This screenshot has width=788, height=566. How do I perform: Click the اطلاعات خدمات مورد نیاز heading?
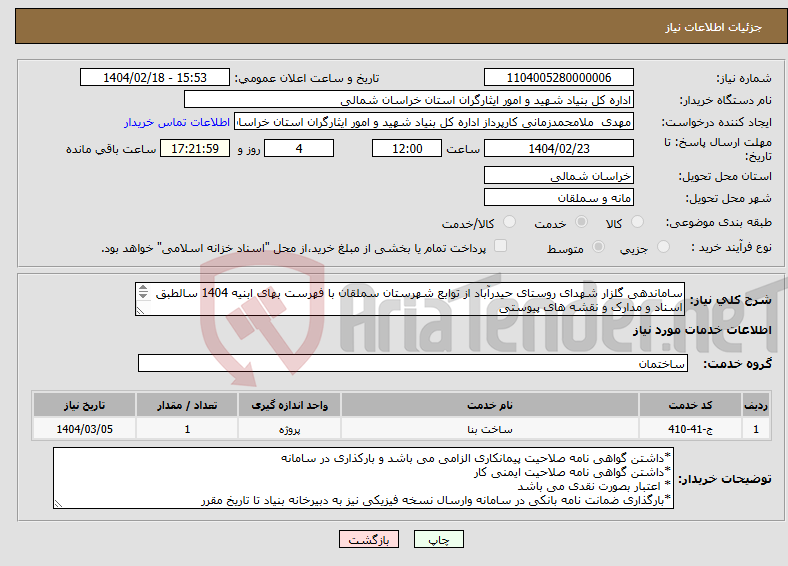[x=702, y=330]
